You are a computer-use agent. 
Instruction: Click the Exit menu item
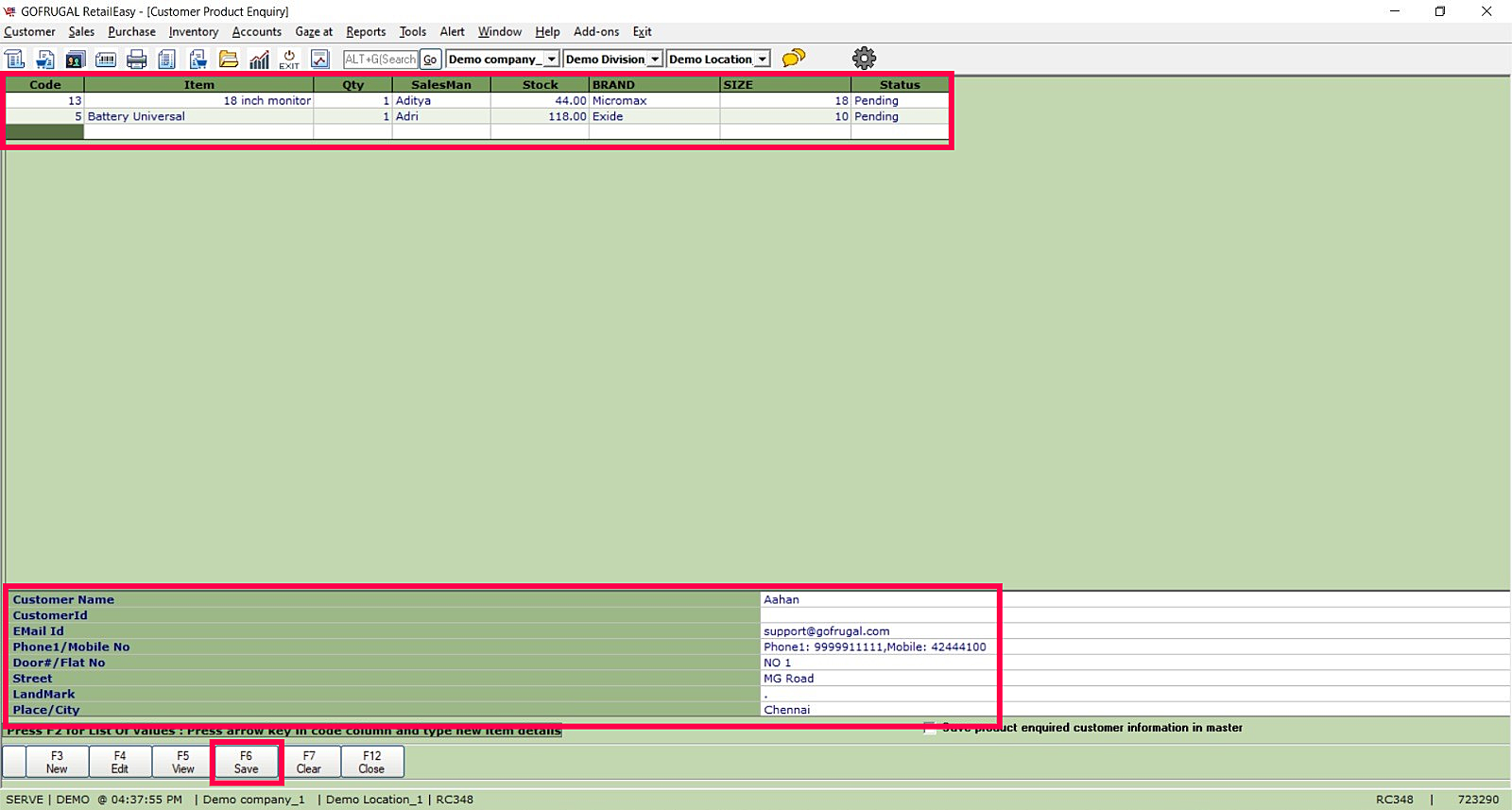[642, 32]
